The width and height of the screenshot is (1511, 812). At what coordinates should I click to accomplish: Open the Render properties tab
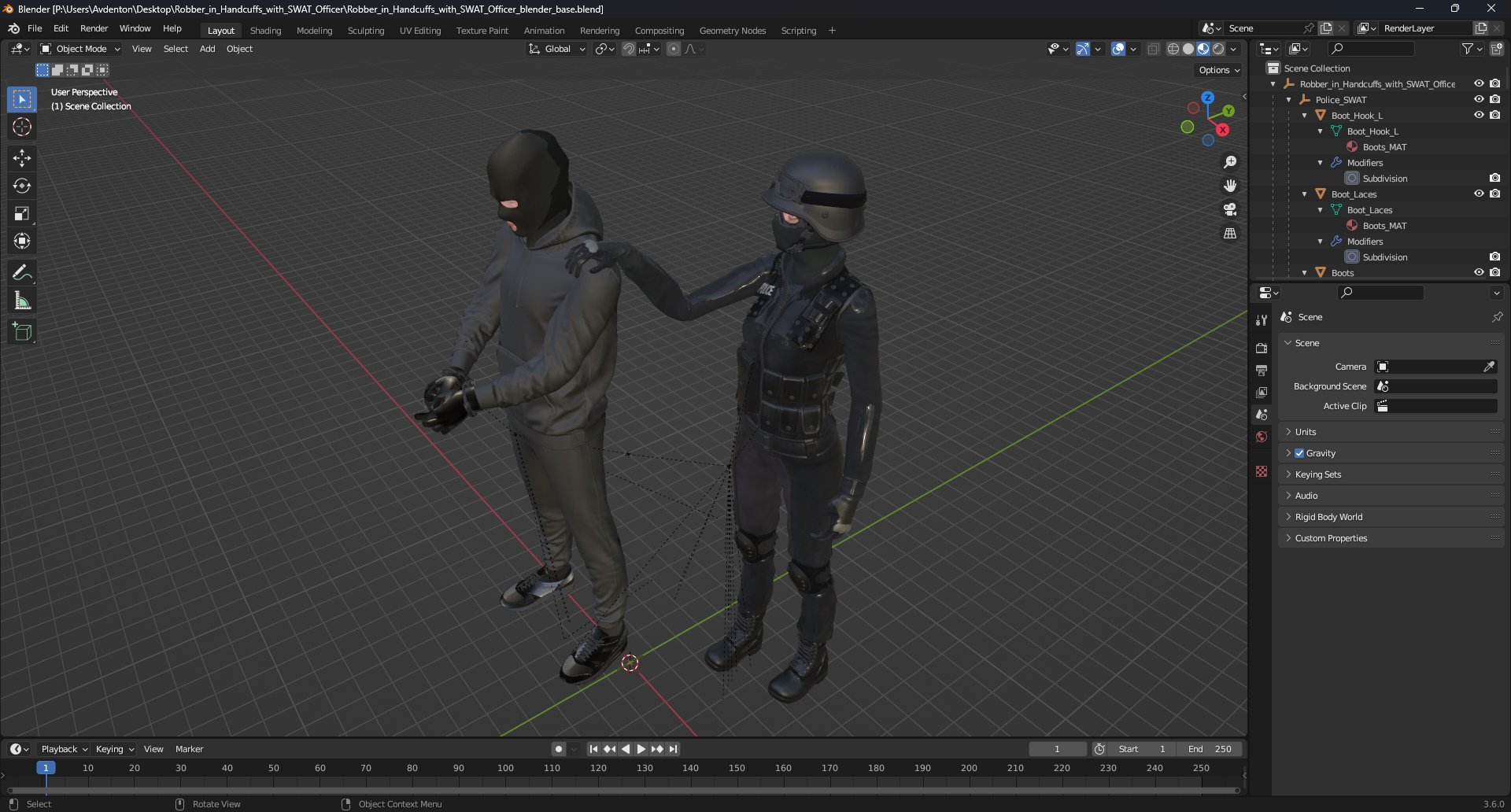(1262, 348)
